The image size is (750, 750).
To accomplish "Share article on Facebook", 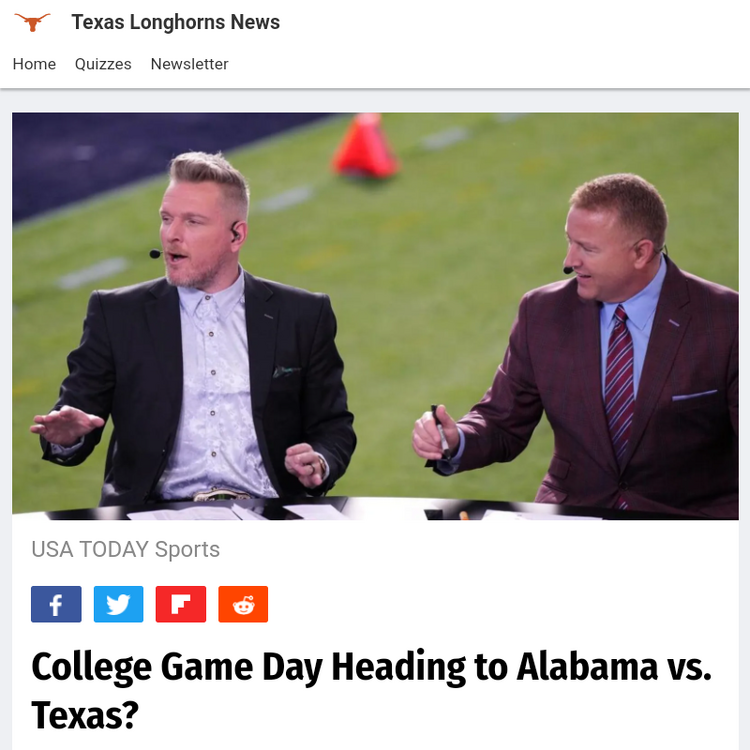I will (56, 604).
